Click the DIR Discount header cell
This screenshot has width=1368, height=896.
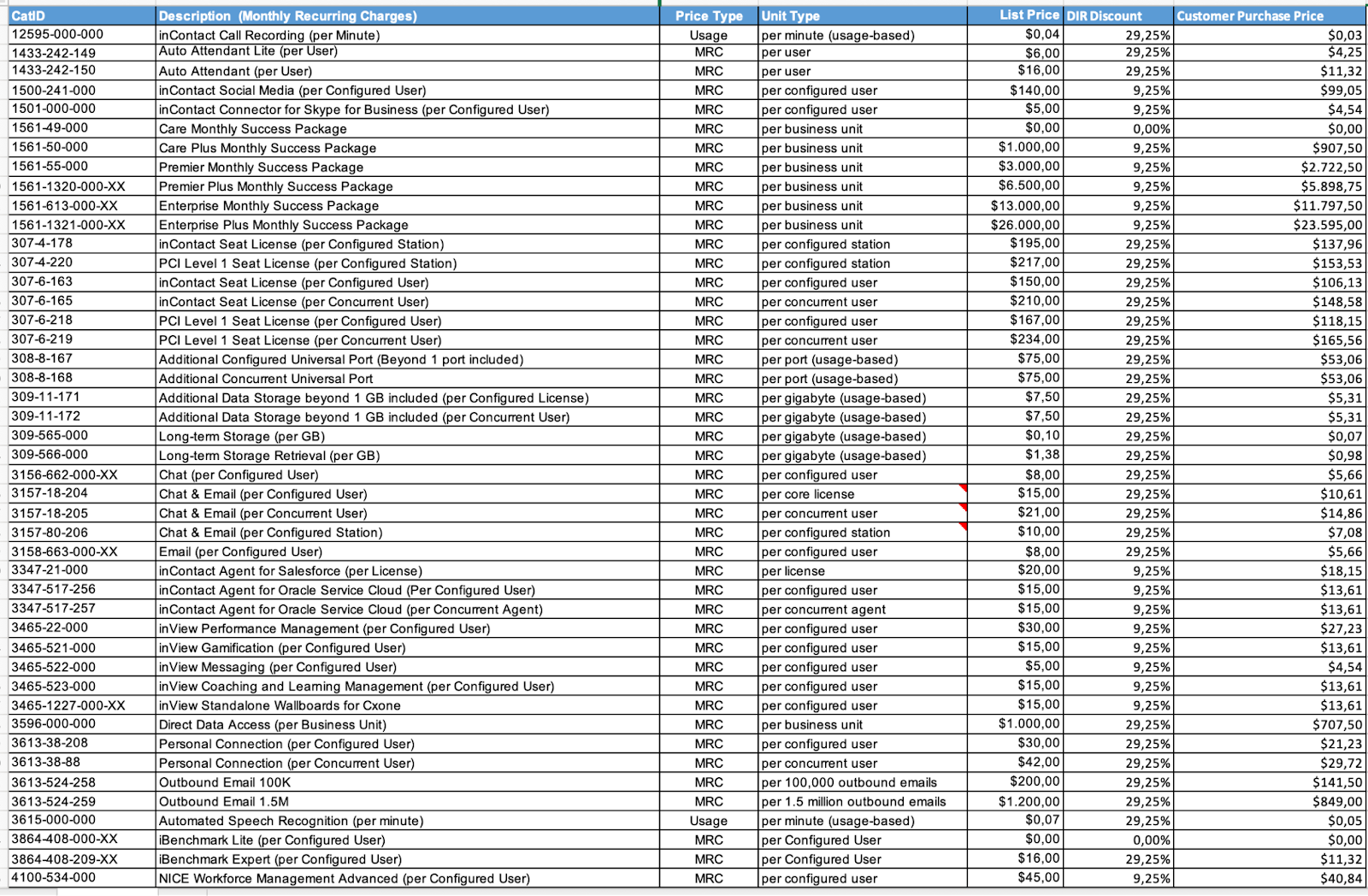pyautogui.click(x=1117, y=15)
